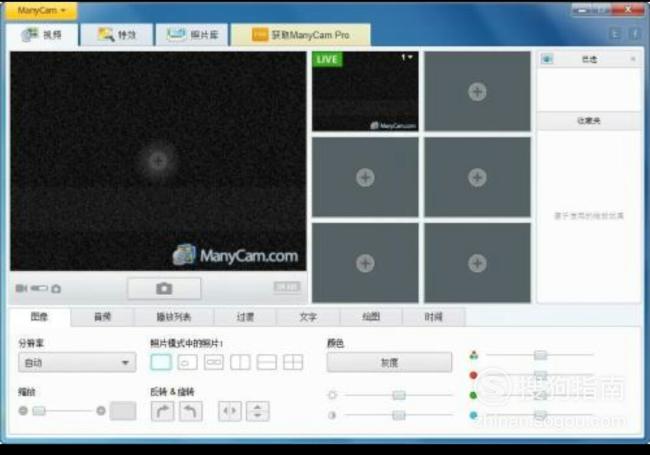Open the ManyCam main menu dropdown
Screen dimensions: 650x455
[41, 11]
